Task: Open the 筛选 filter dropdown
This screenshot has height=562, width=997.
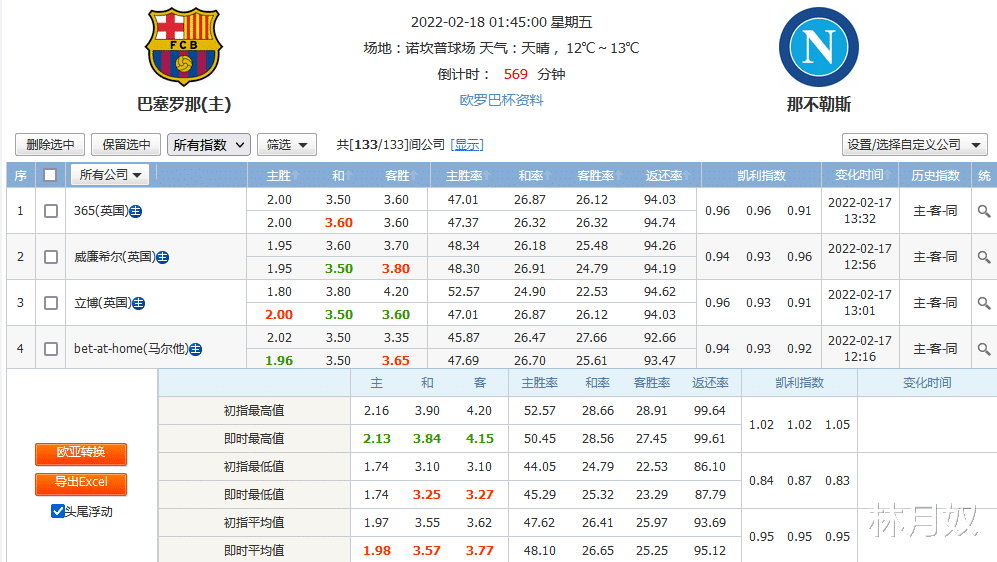Action: point(287,145)
